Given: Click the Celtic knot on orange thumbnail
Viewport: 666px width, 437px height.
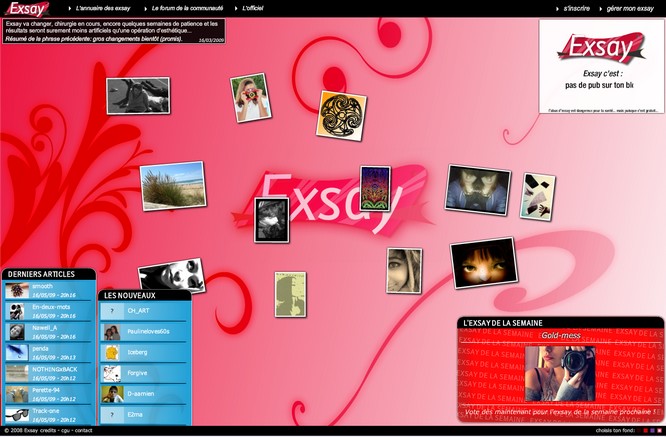Looking at the screenshot, I should click(x=341, y=116).
